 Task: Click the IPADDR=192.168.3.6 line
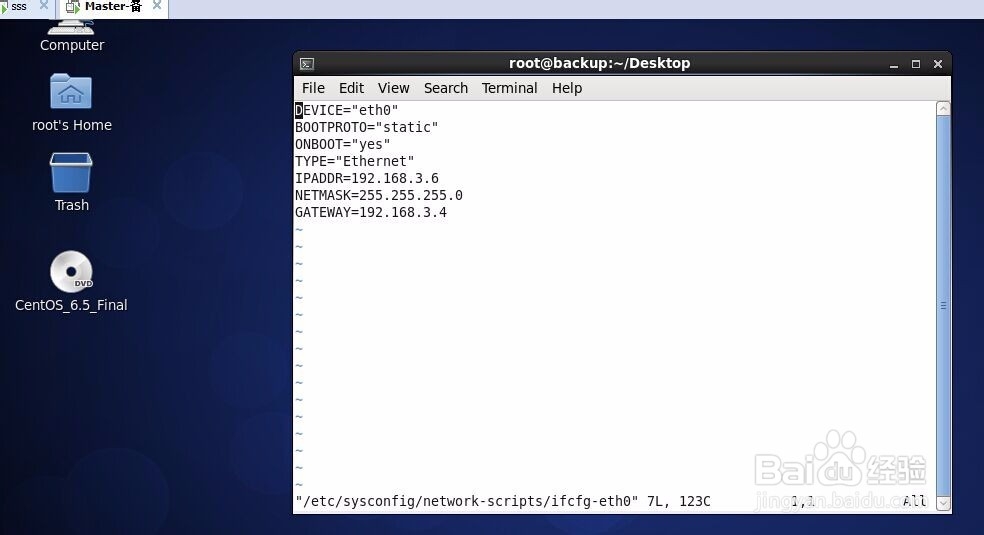point(366,179)
